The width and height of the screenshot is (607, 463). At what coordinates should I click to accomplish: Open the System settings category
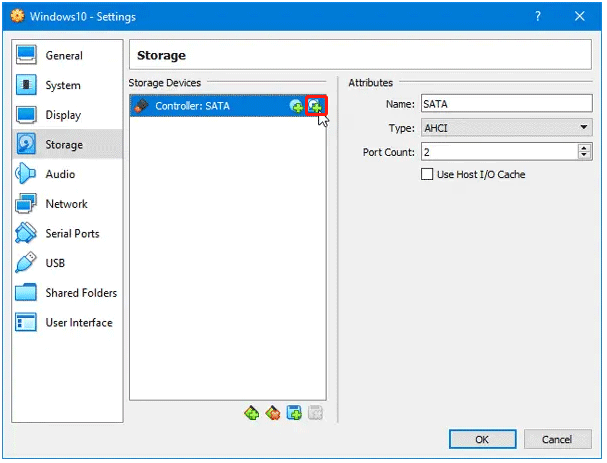pyautogui.click(x=67, y=85)
